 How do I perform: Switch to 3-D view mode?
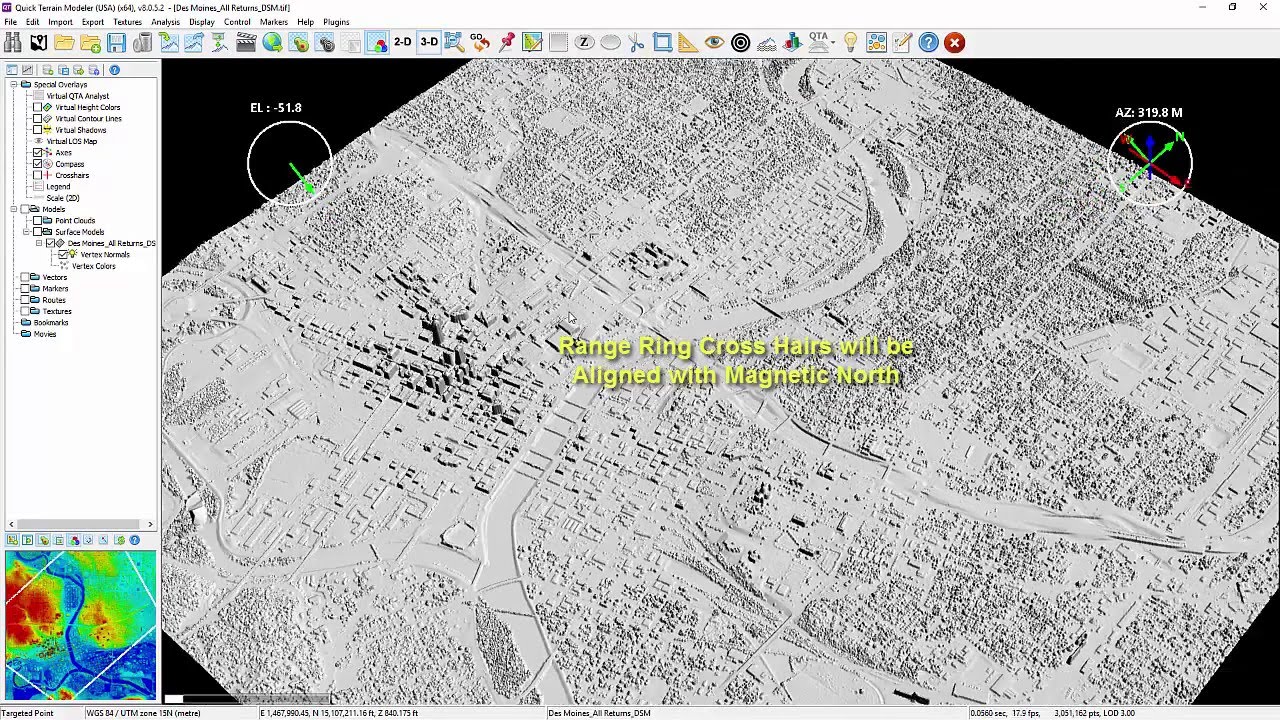coord(428,42)
